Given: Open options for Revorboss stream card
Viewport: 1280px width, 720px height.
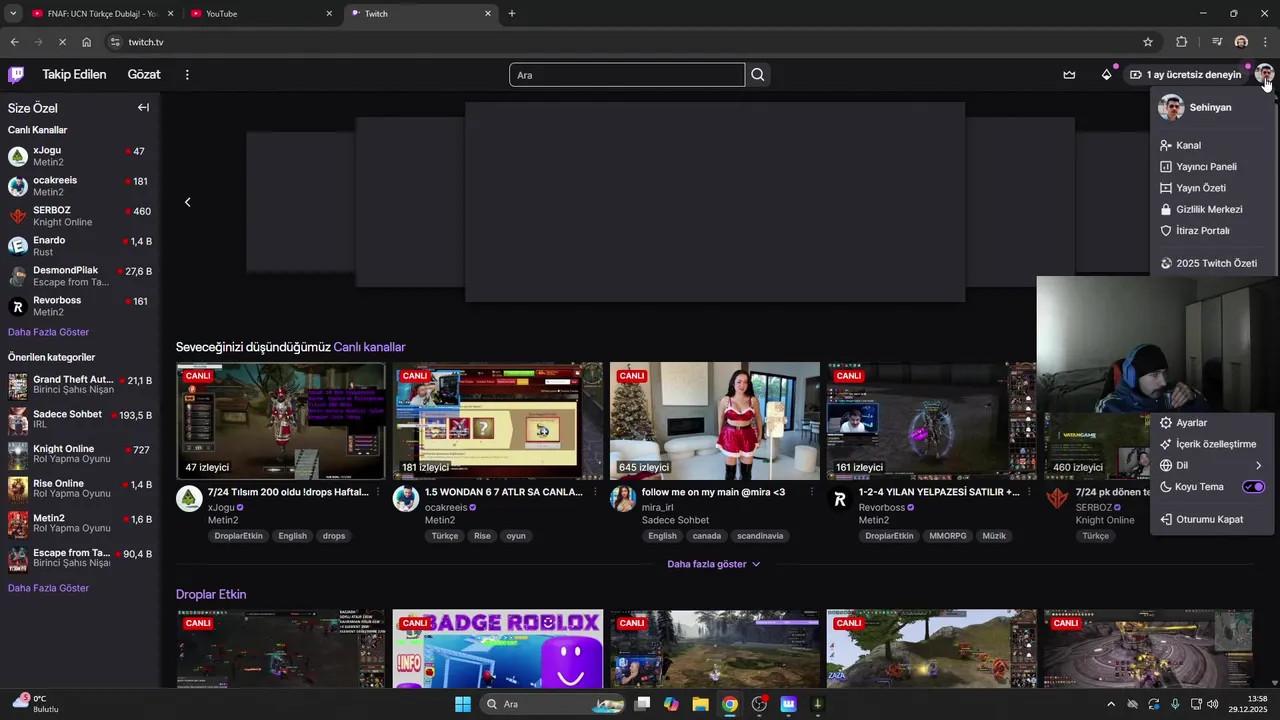Looking at the screenshot, I should click(x=1029, y=492).
